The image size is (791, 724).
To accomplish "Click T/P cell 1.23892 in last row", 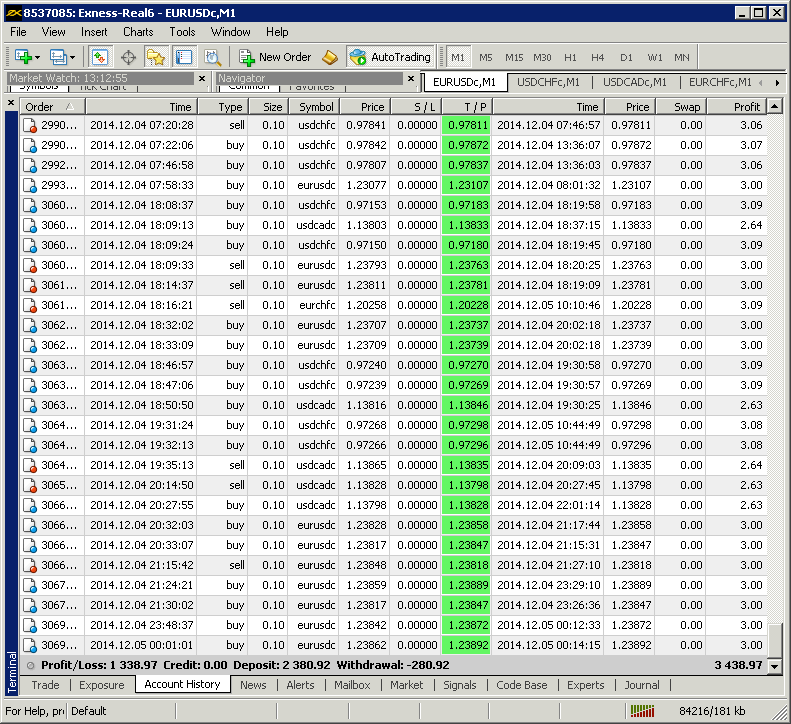I will 467,645.
